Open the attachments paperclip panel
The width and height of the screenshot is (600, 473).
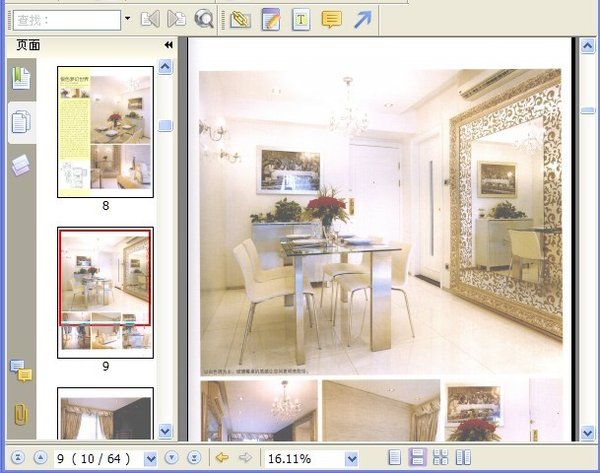click(20, 413)
